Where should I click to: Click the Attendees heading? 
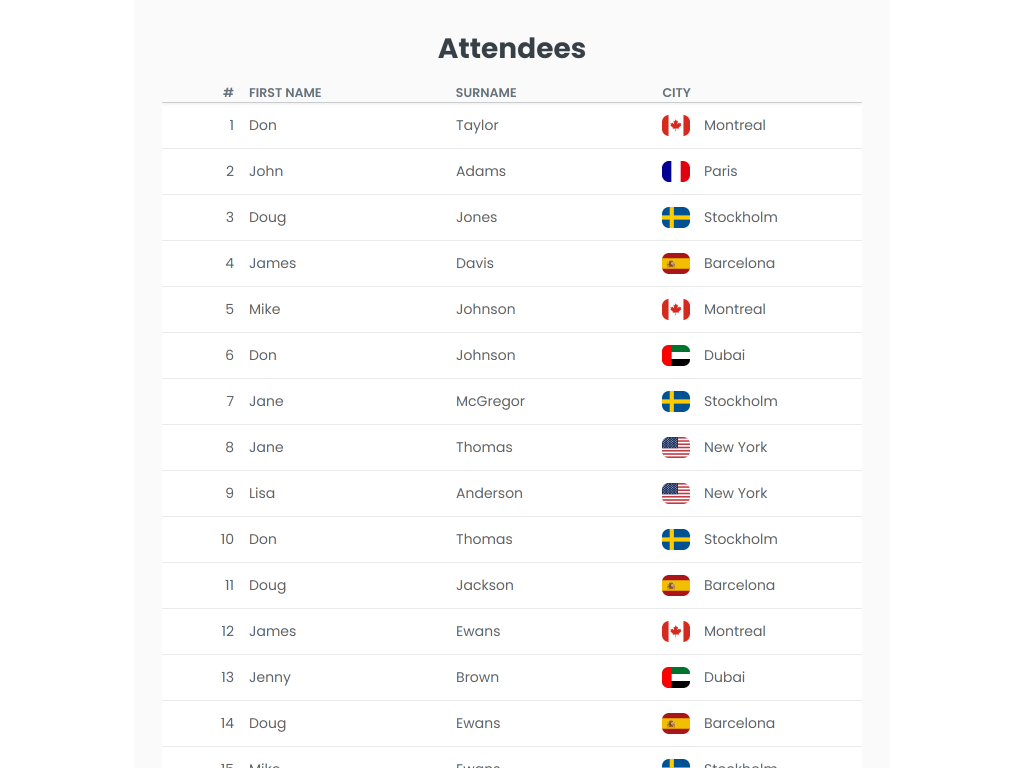512,48
